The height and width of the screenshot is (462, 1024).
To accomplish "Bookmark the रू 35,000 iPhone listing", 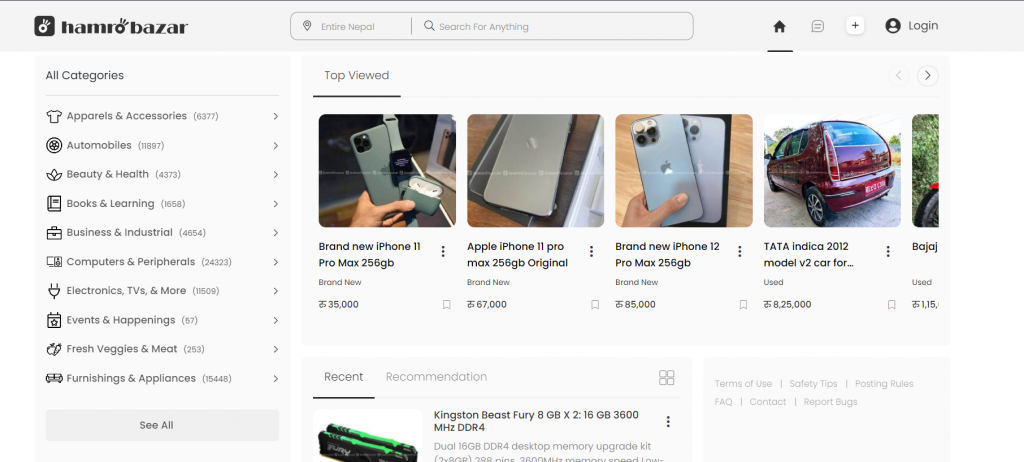I will tap(447, 305).
